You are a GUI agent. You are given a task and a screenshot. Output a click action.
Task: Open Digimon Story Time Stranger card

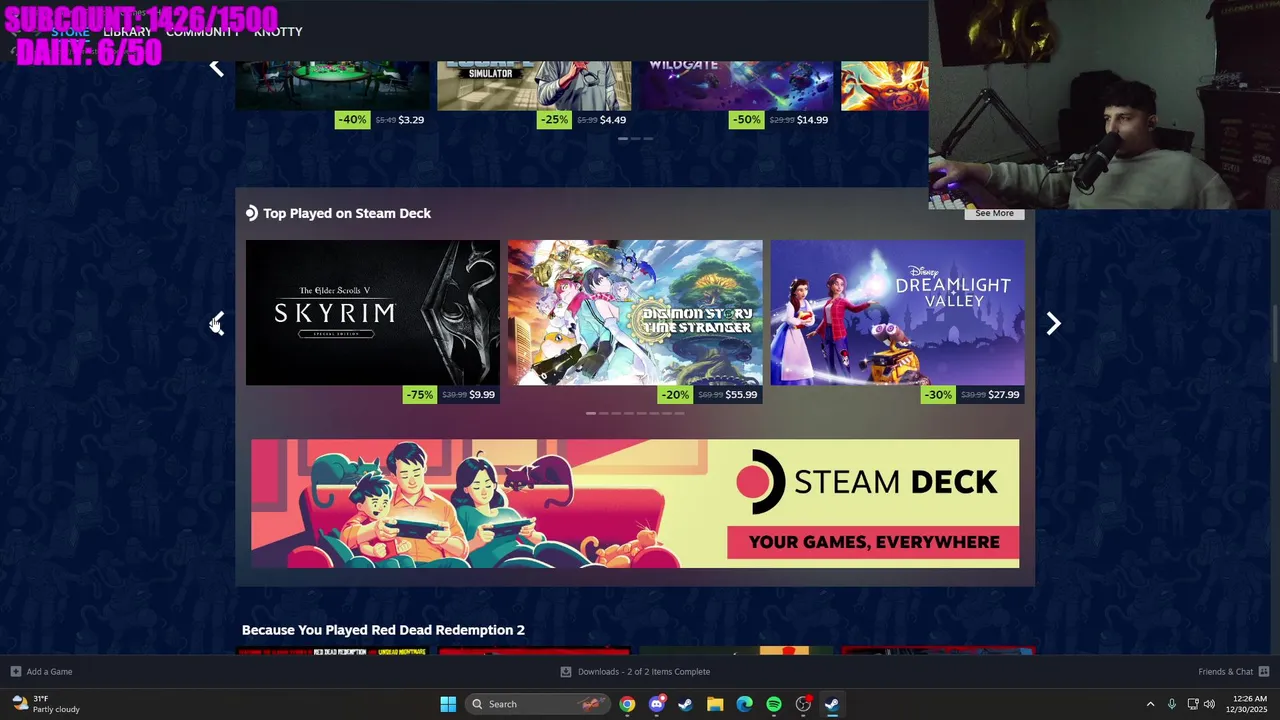pyautogui.click(x=635, y=312)
